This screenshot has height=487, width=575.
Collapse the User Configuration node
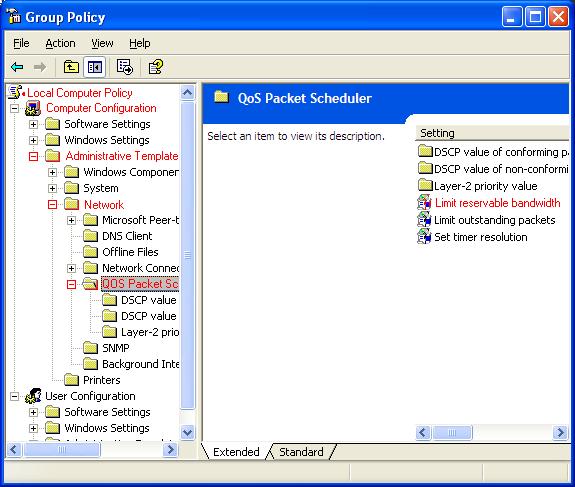coord(14,396)
